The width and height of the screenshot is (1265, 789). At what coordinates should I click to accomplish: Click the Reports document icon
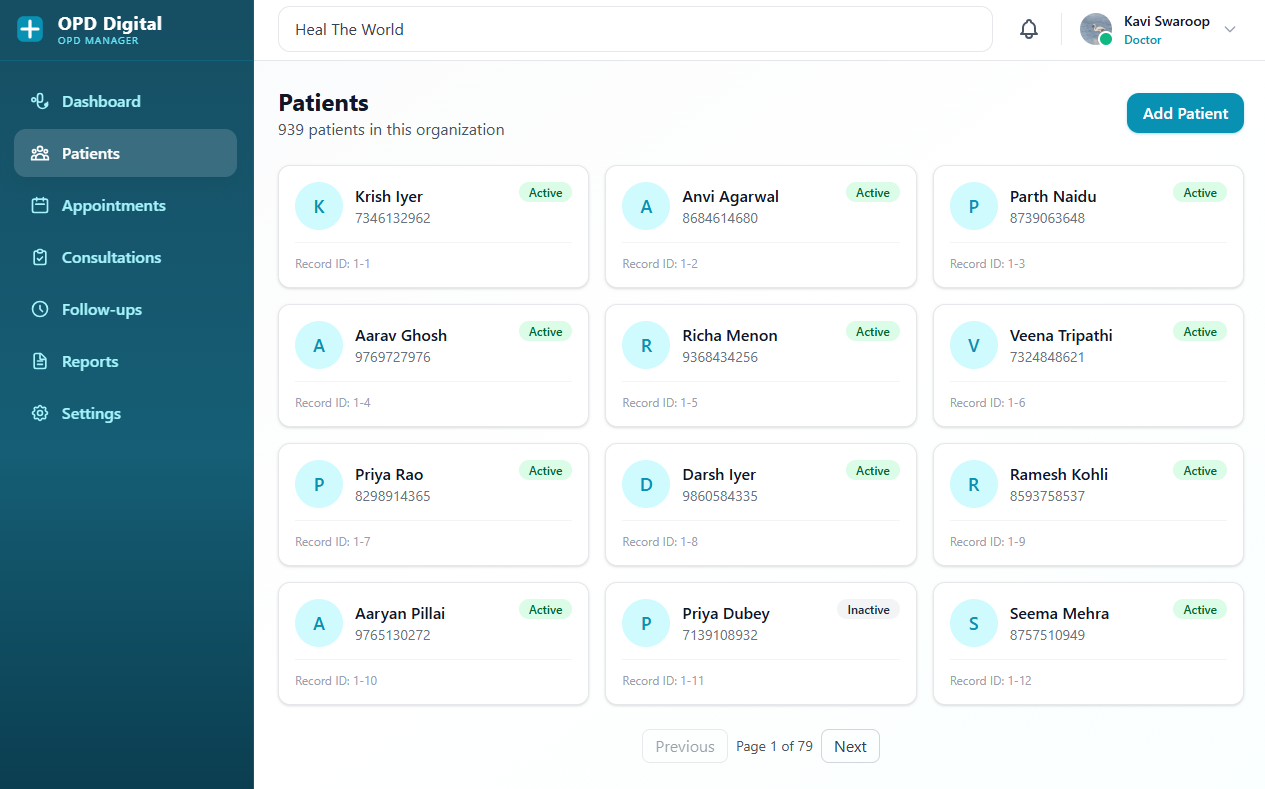coord(40,361)
